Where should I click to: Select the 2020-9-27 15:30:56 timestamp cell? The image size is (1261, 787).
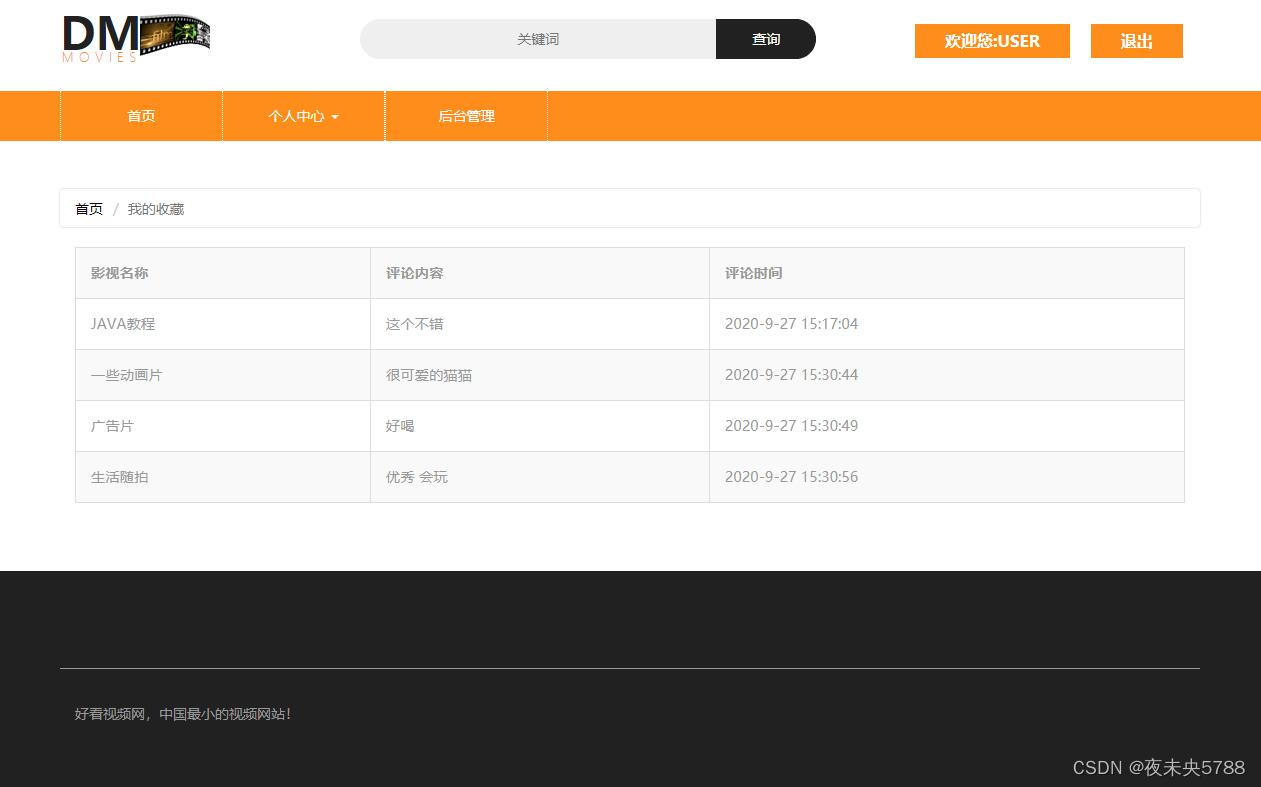[947, 477]
